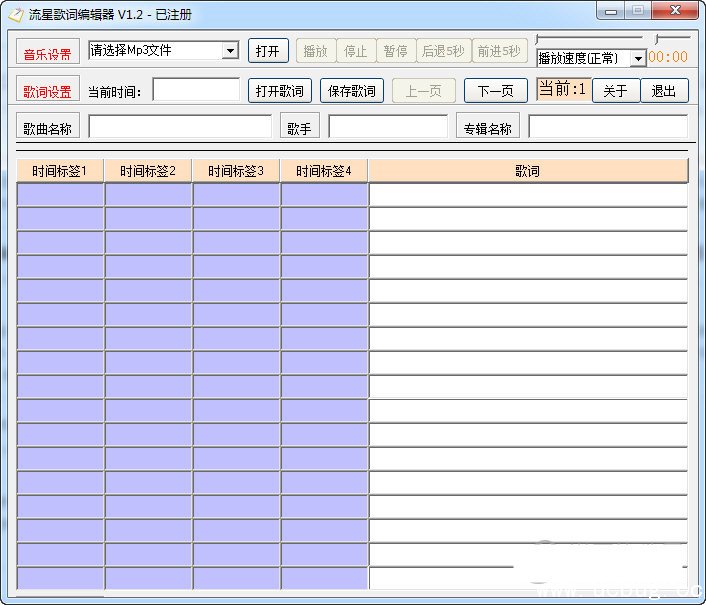Go to next page via 下一页
Screen dimensions: 706x605
(496, 91)
